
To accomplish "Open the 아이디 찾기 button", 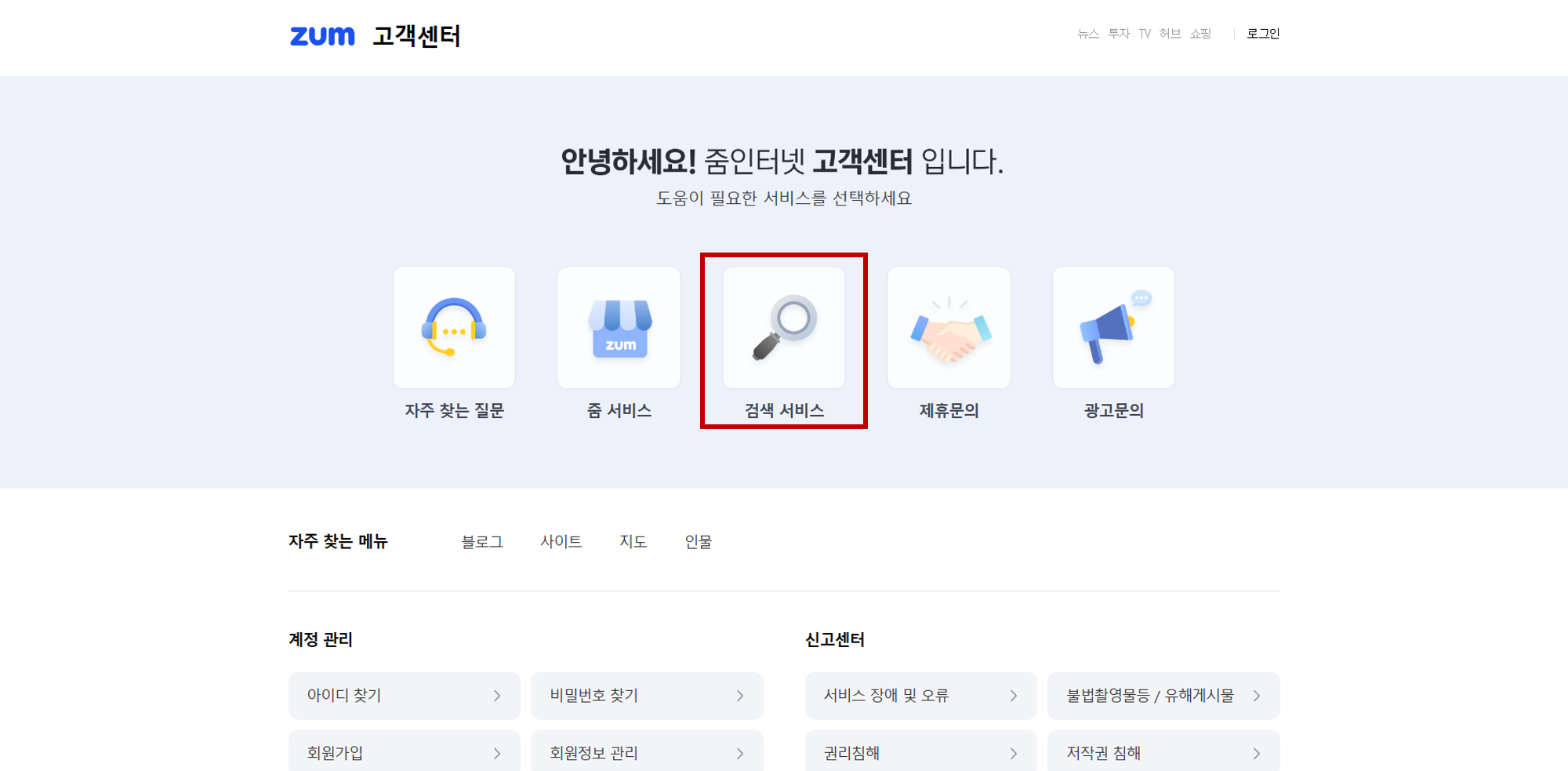I will 405,696.
